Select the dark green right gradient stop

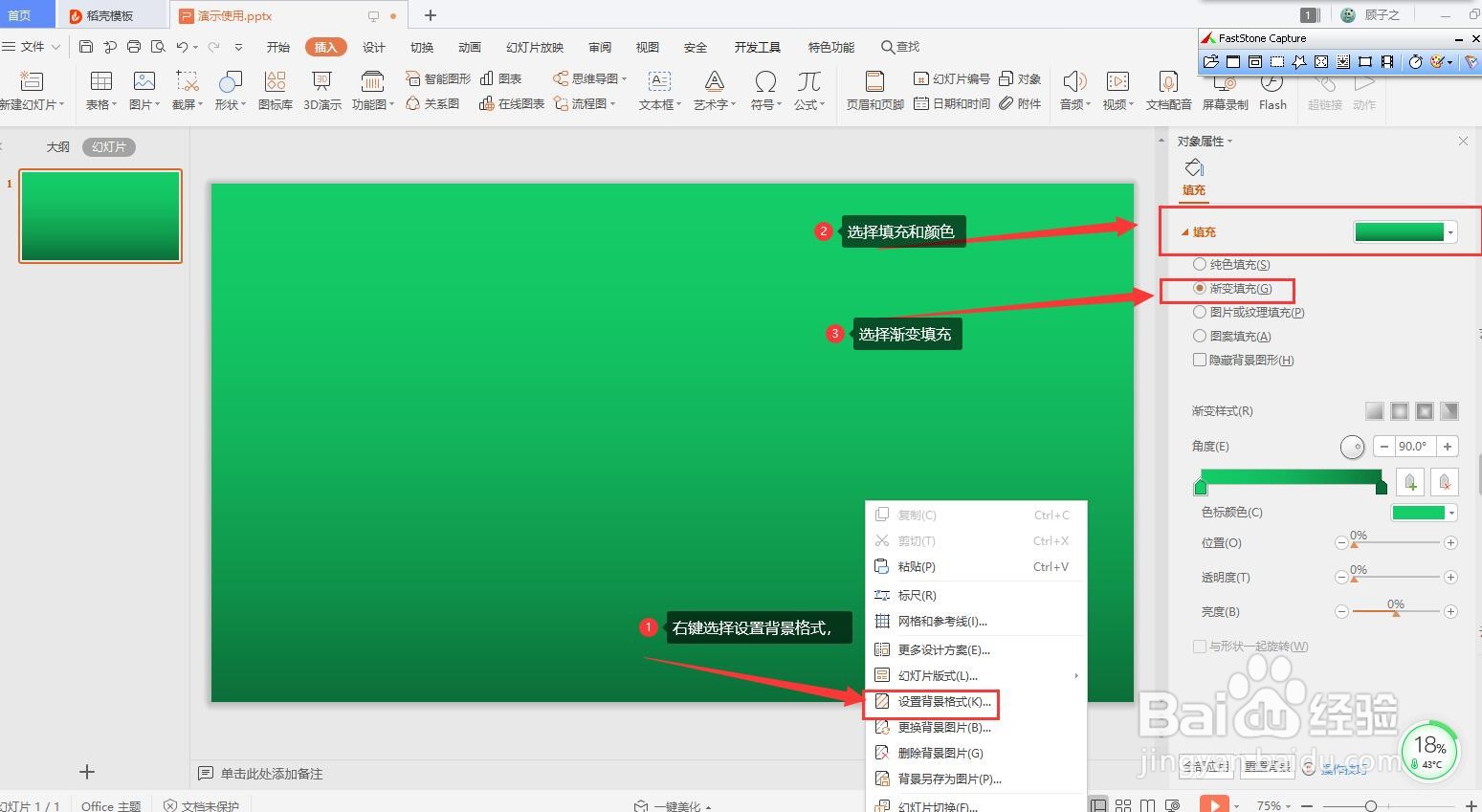pos(1381,488)
